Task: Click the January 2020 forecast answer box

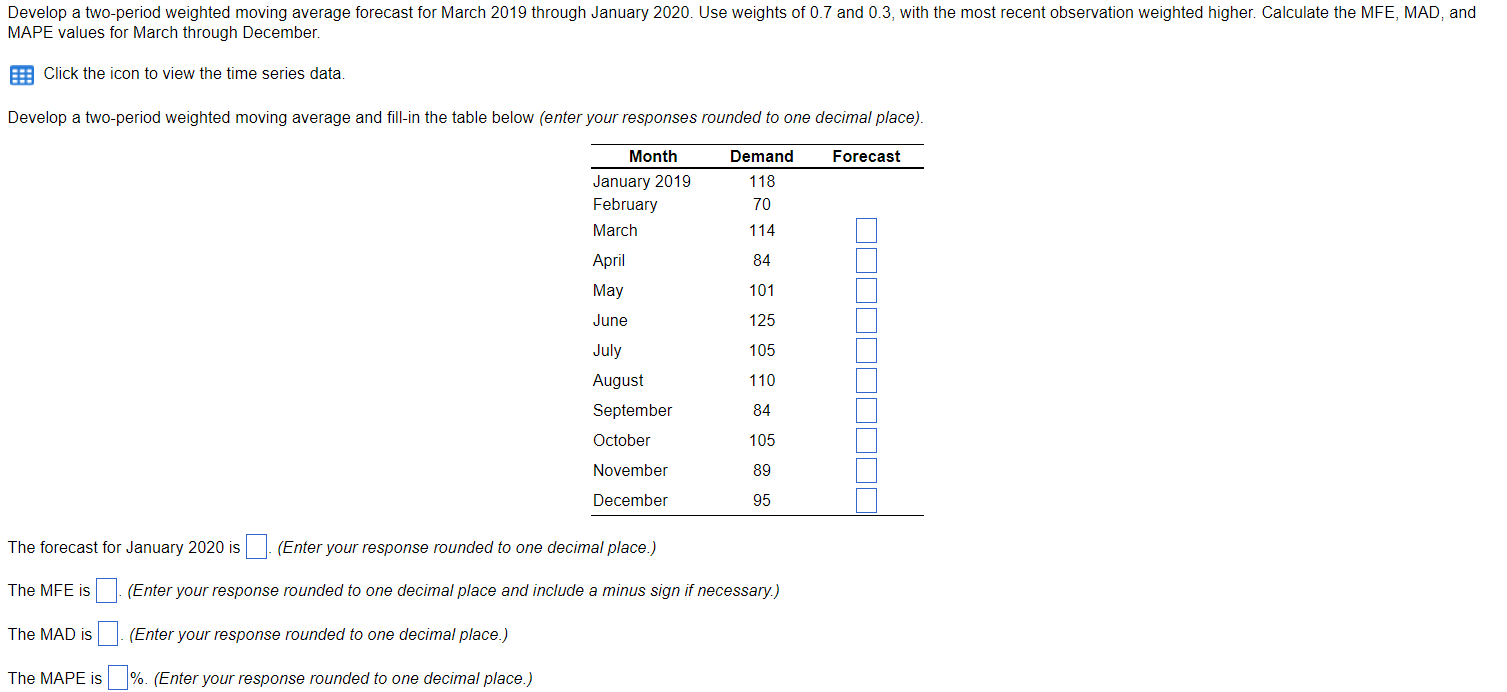Action: click(256, 546)
